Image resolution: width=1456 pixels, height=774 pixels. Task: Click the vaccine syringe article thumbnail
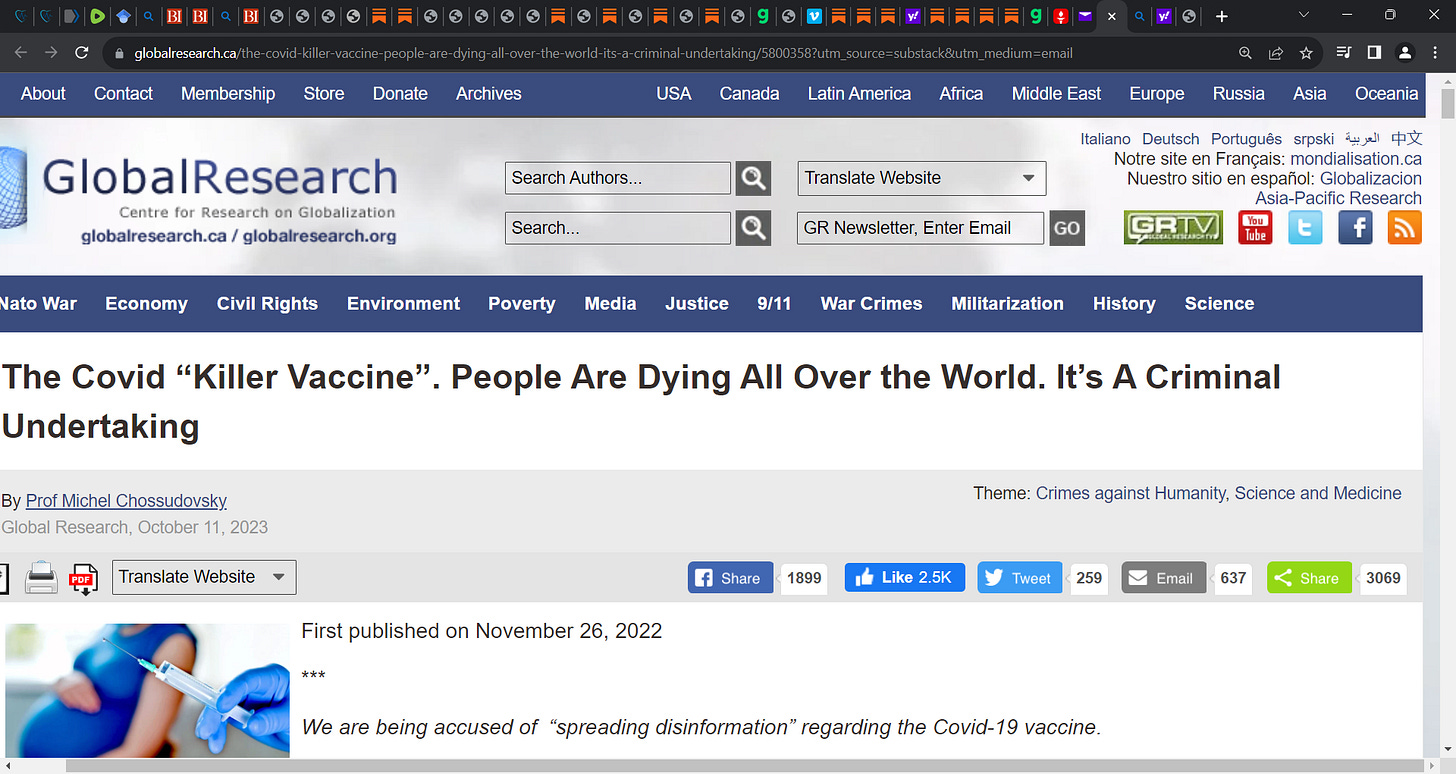click(x=147, y=690)
